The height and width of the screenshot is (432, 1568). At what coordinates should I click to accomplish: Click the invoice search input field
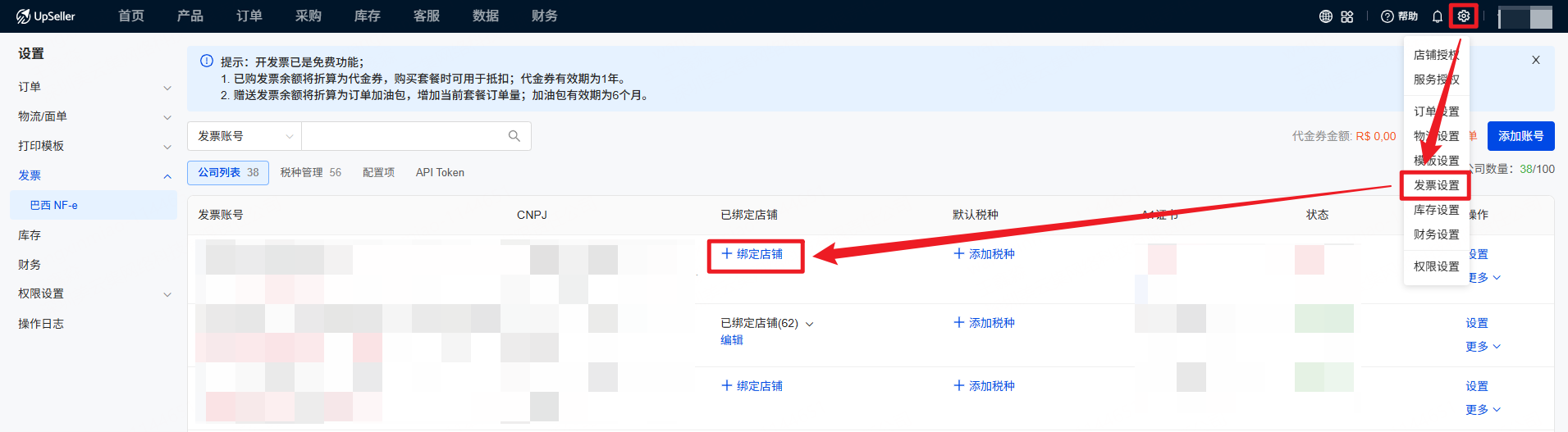(x=402, y=136)
